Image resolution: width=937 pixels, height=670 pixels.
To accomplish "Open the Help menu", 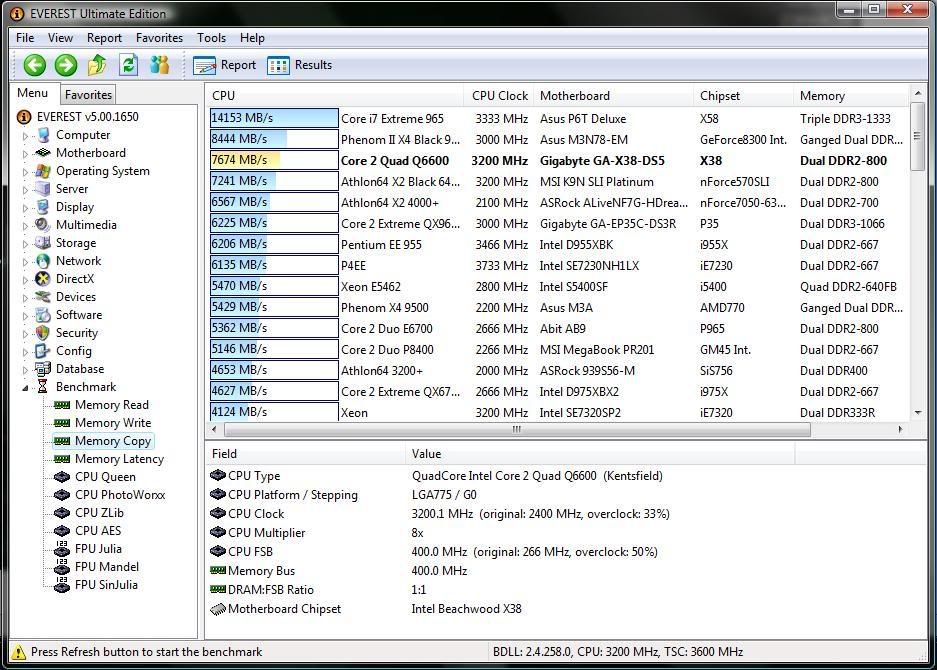I will point(252,38).
